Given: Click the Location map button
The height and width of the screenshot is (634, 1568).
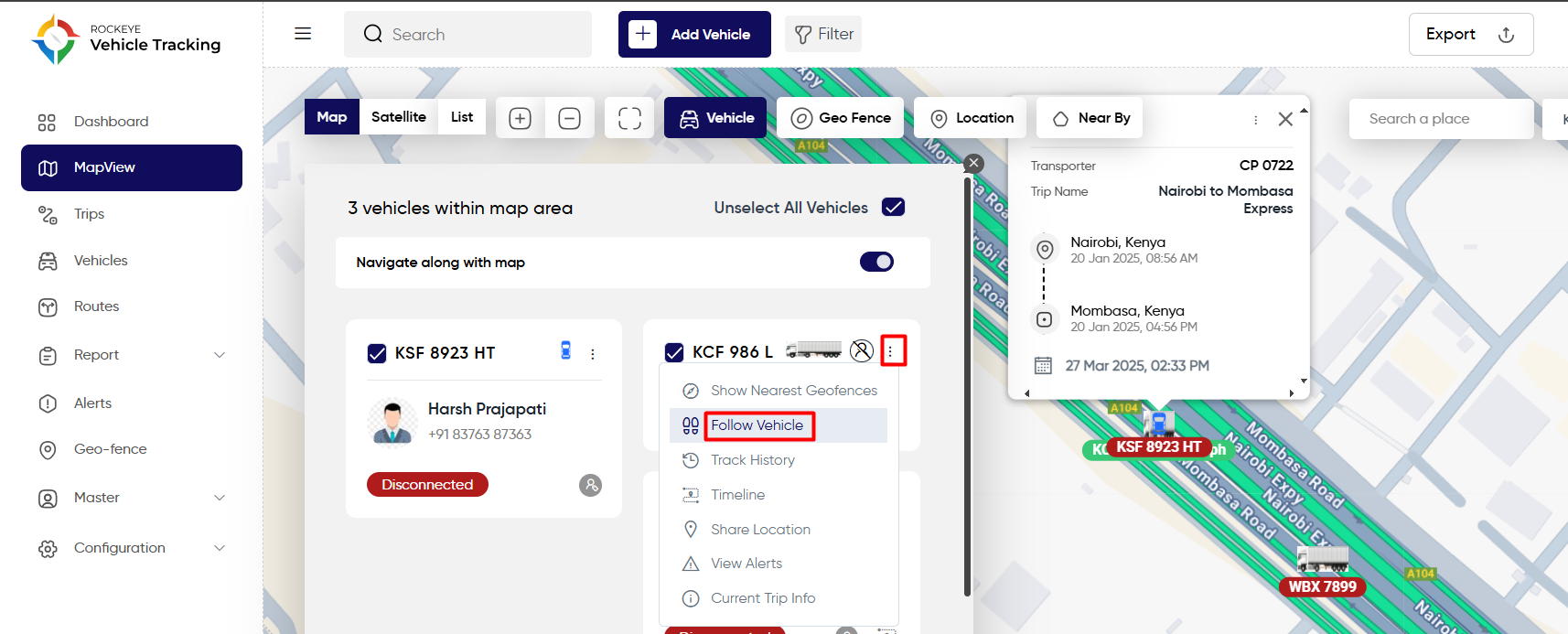Looking at the screenshot, I should click(971, 118).
